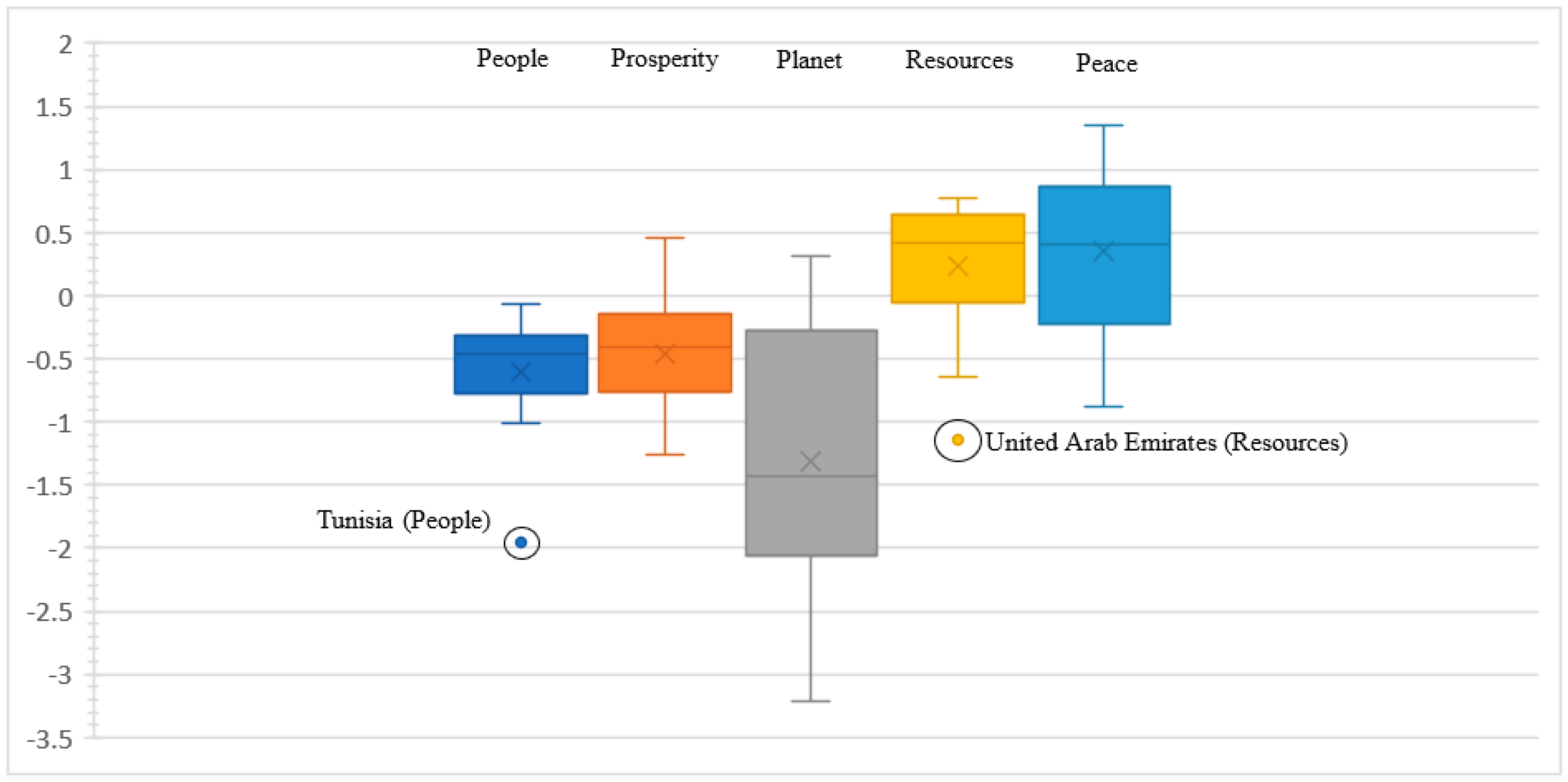Click the Tunisia (People) data label
1568x782 pixels.
(x=404, y=521)
